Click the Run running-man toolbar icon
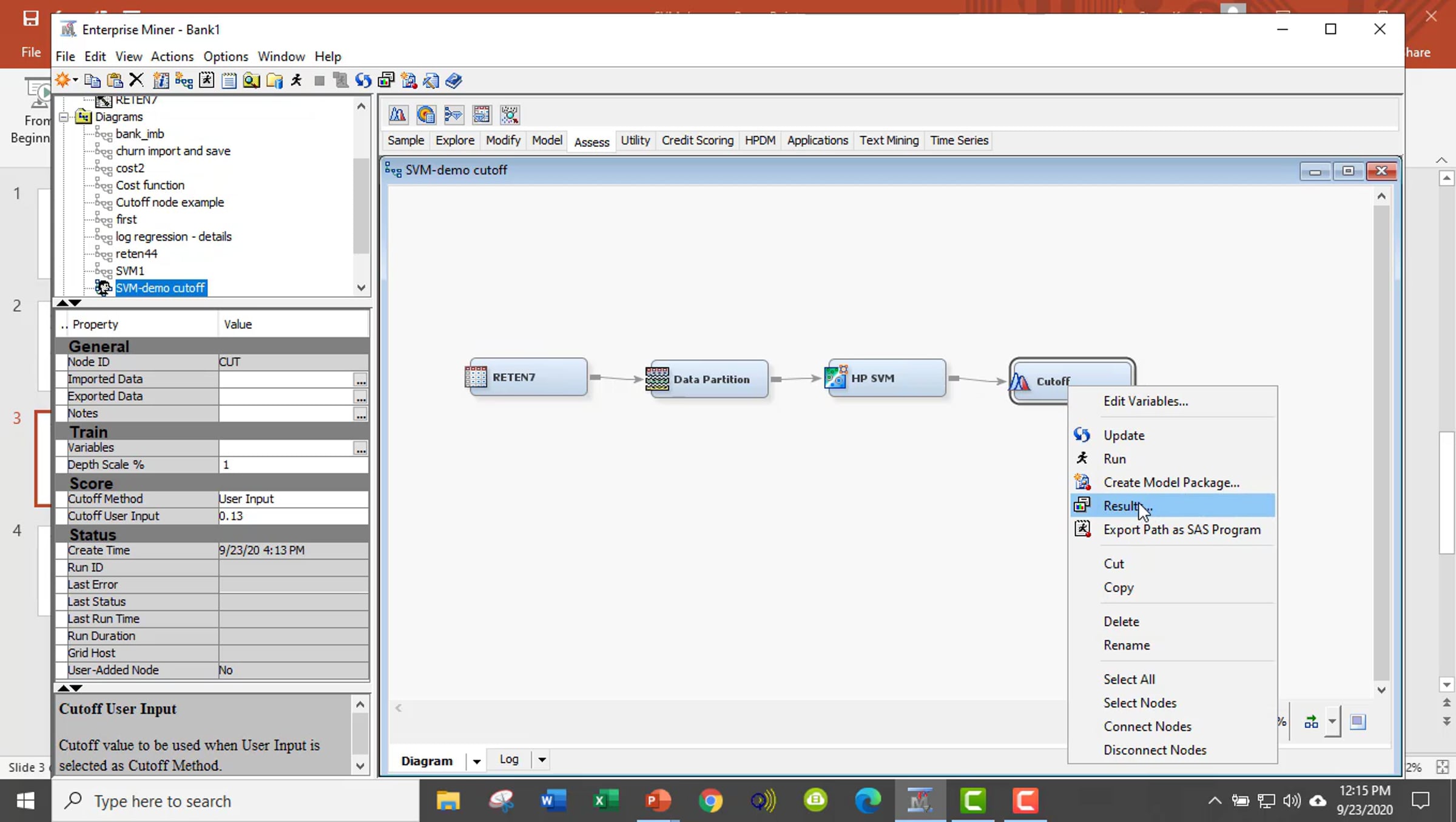Screen dimensions: 1456x822 (297, 80)
